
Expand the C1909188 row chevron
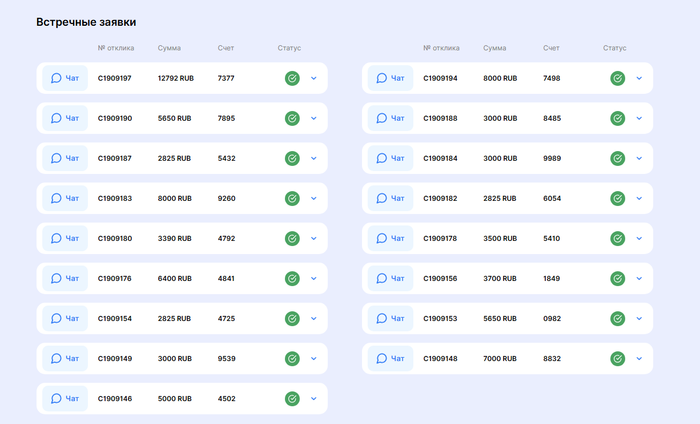[639, 118]
